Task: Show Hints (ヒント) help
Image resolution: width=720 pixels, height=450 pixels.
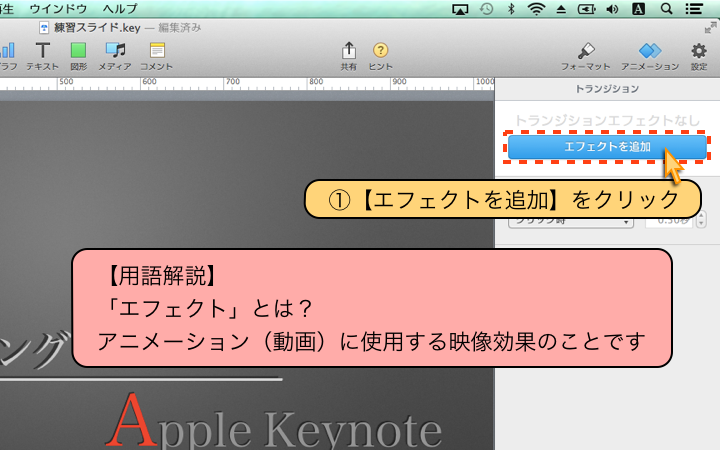Action: coord(380,56)
